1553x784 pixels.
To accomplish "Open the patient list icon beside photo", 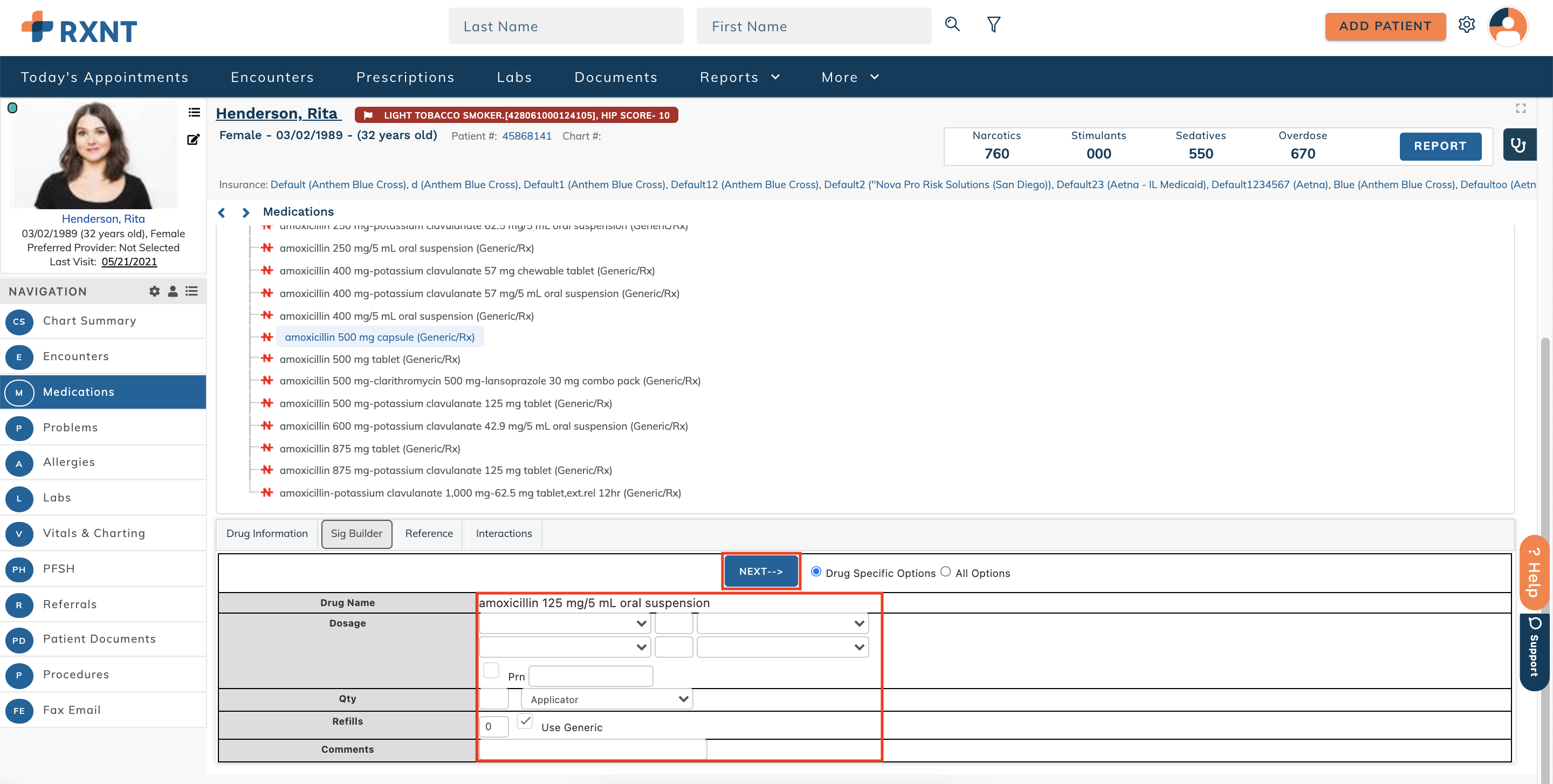I will [194, 112].
